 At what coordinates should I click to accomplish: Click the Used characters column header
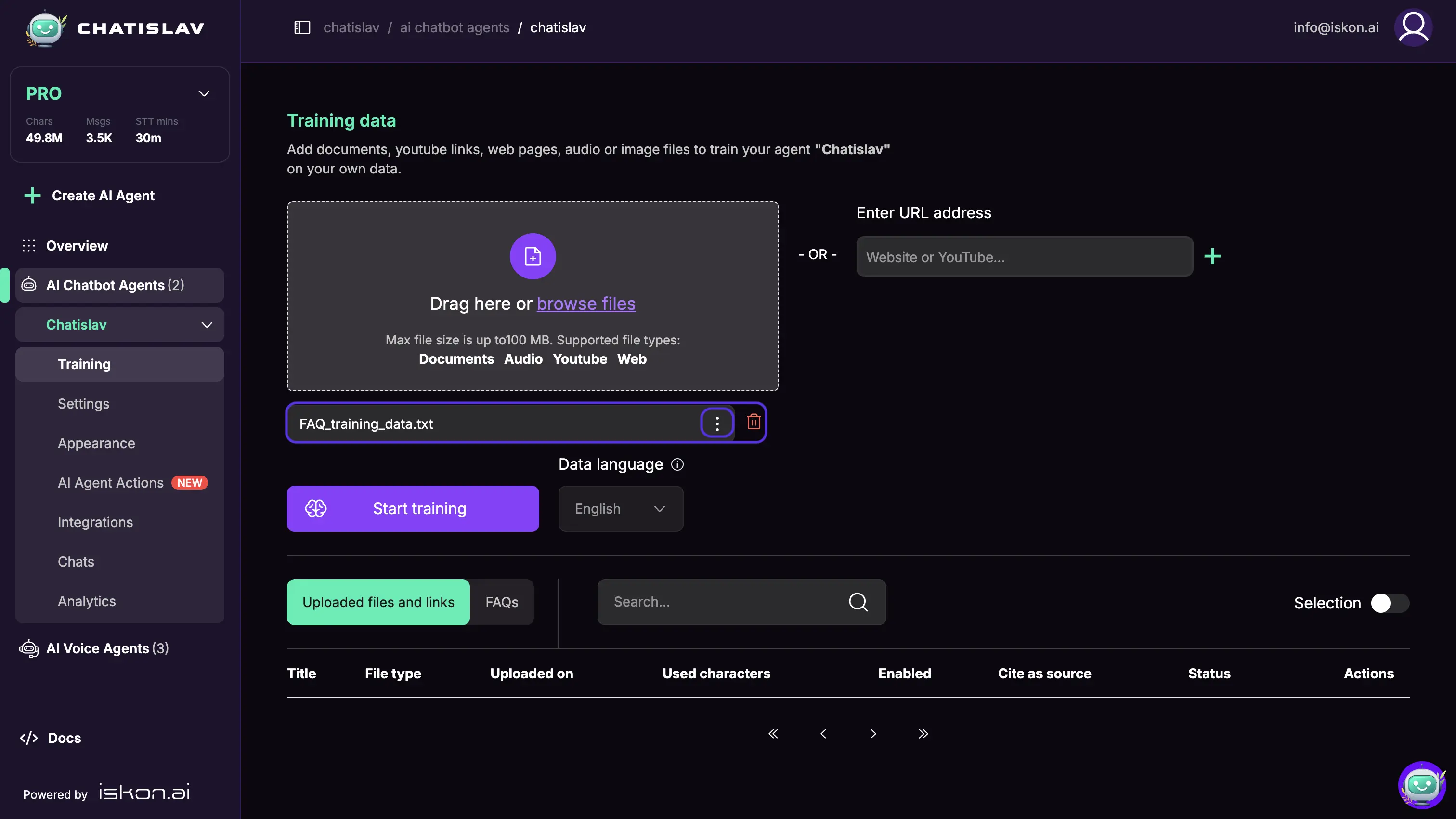tap(716, 673)
